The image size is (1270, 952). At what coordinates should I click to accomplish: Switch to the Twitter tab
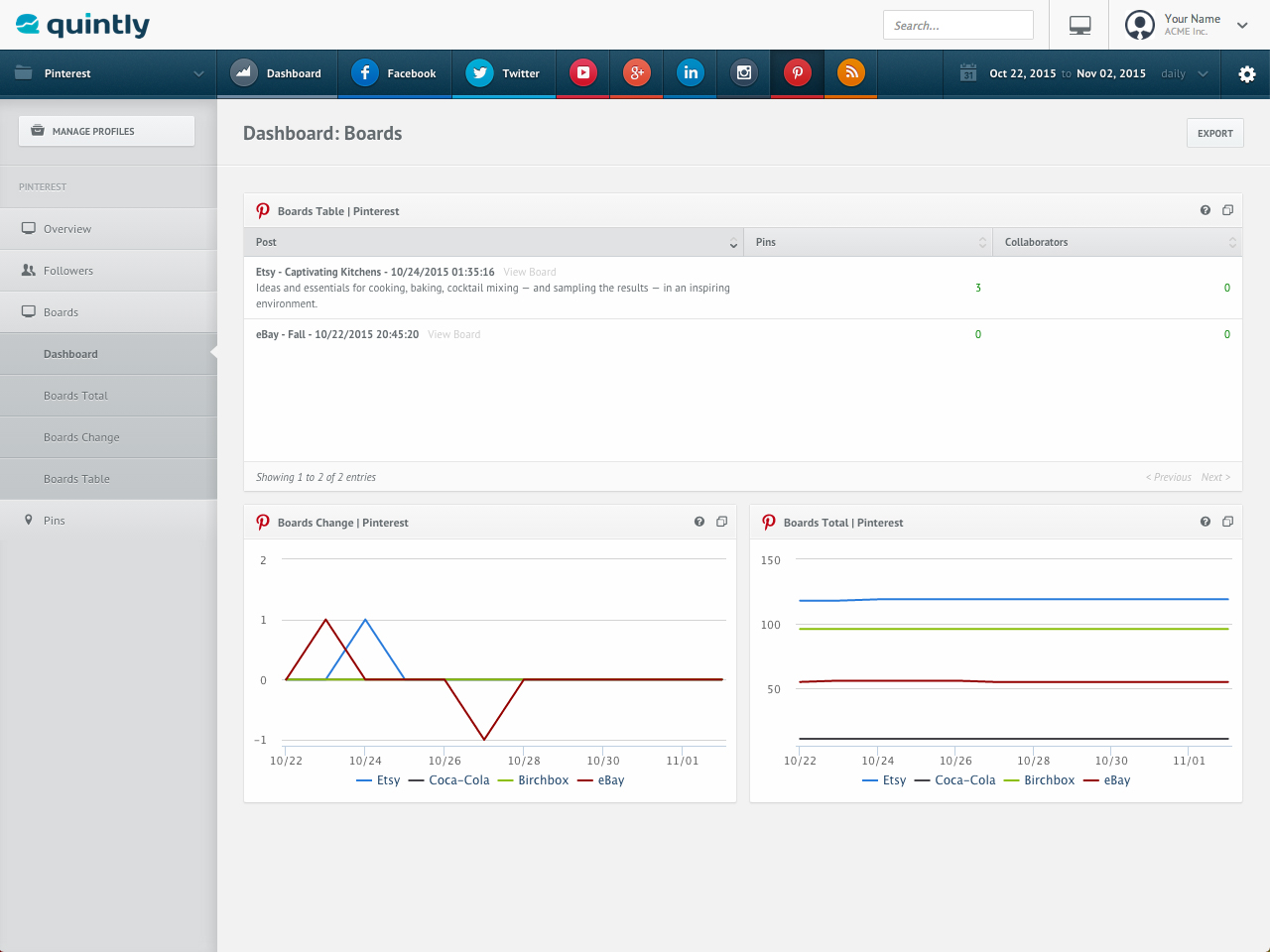(504, 73)
